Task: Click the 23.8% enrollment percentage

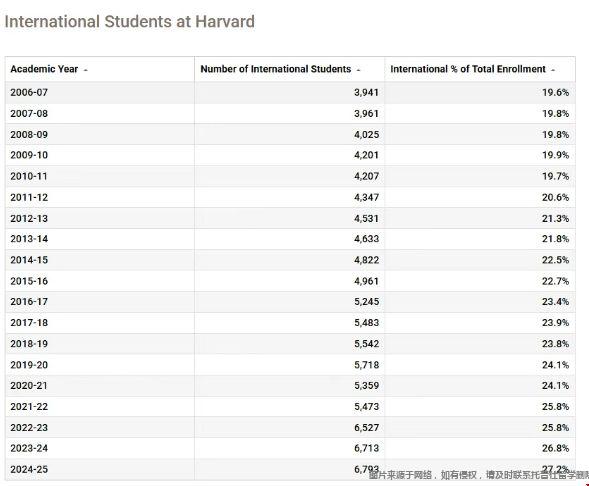Action: (555, 344)
